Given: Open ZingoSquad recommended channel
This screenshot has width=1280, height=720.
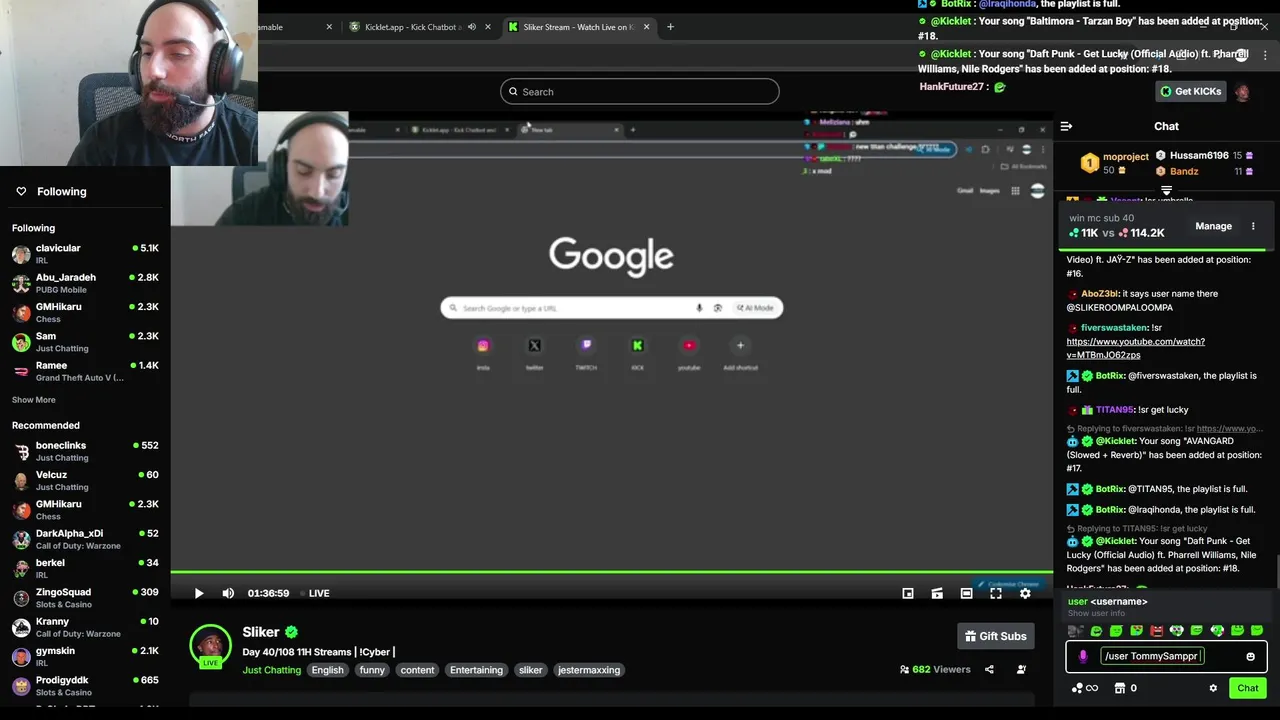Looking at the screenshot, I should (85, 598).
